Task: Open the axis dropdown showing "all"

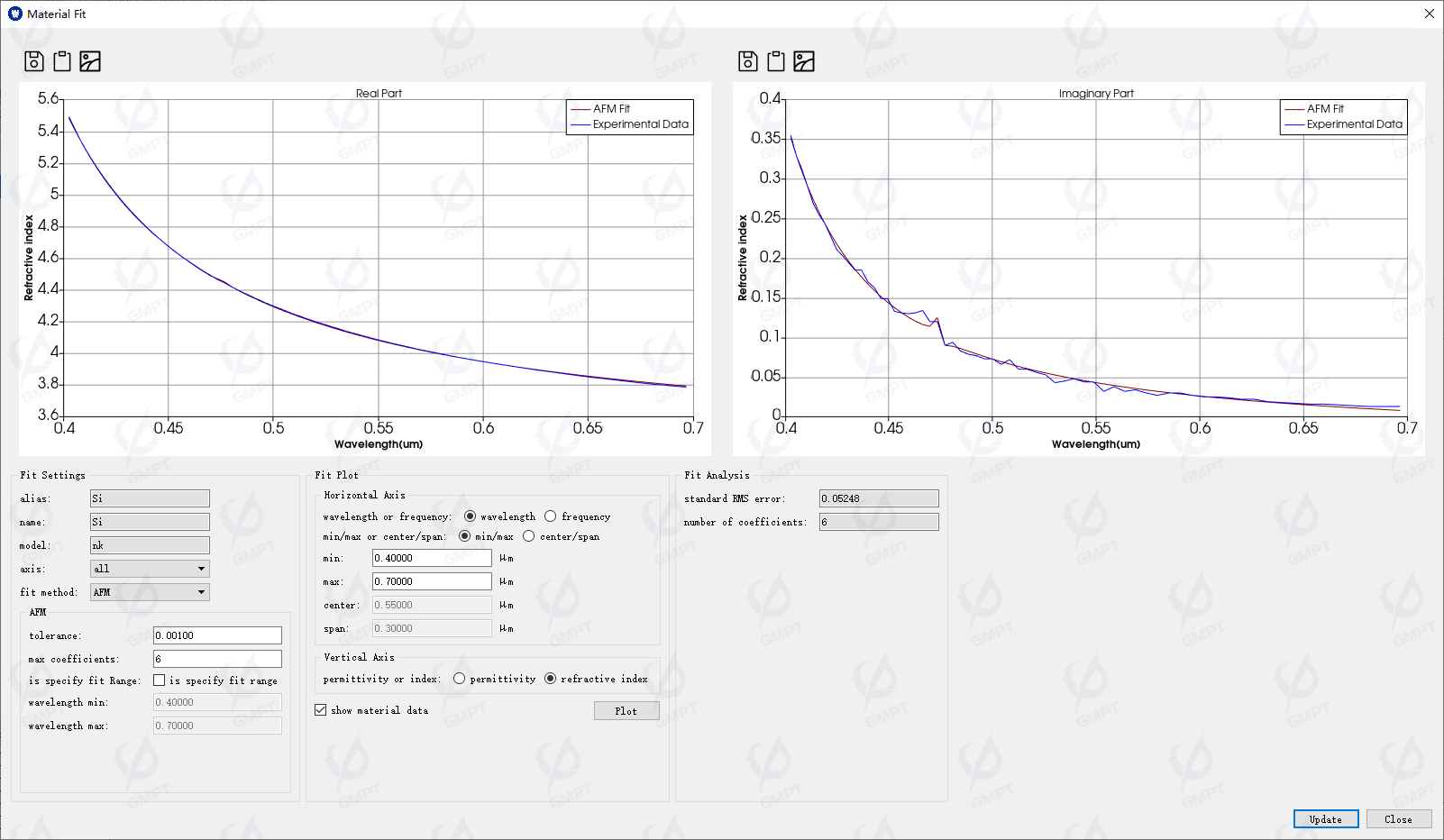Action: coord(150,569)
